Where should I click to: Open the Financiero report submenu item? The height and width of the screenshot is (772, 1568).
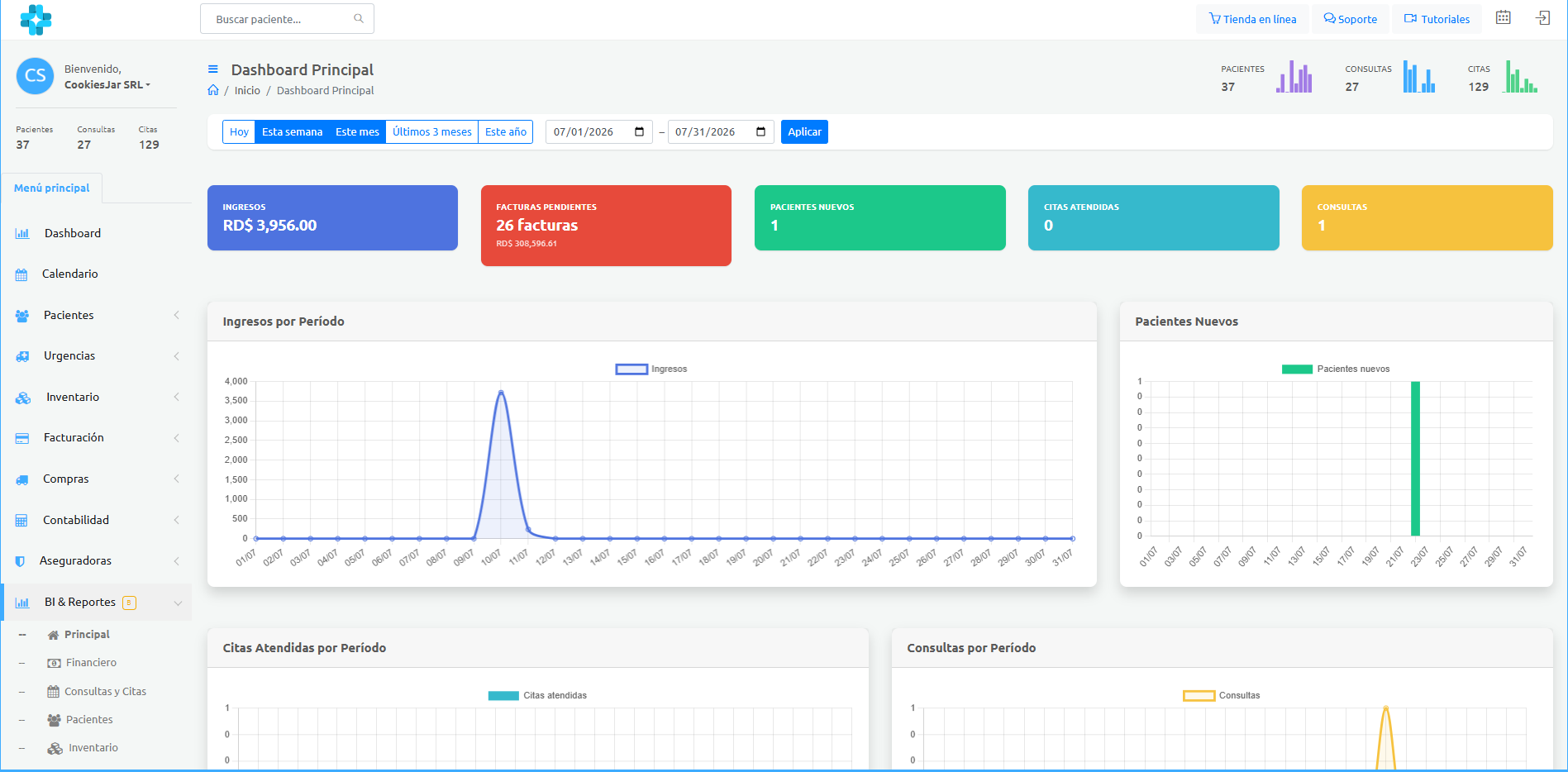pos(91,663)
